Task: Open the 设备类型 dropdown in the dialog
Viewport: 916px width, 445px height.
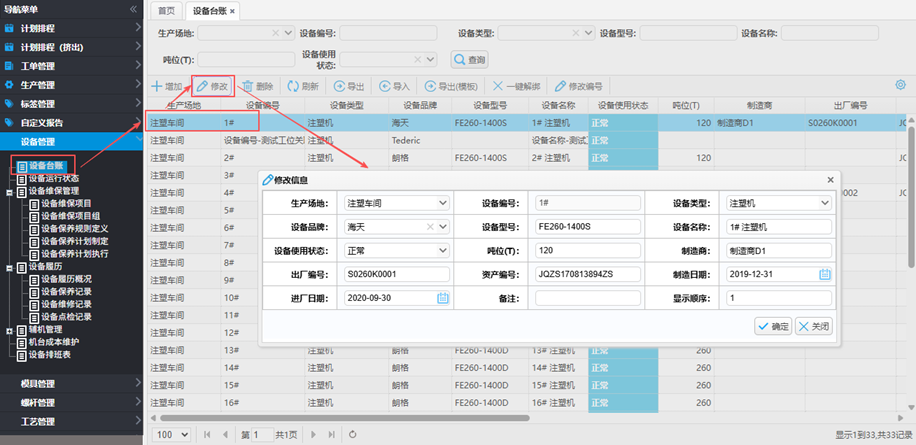Action: (x=824, y=203)
